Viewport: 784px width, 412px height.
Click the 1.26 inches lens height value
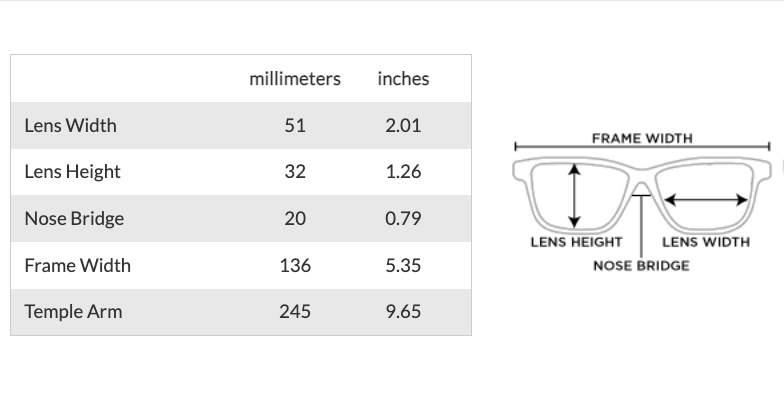click(x=403, y=171)
